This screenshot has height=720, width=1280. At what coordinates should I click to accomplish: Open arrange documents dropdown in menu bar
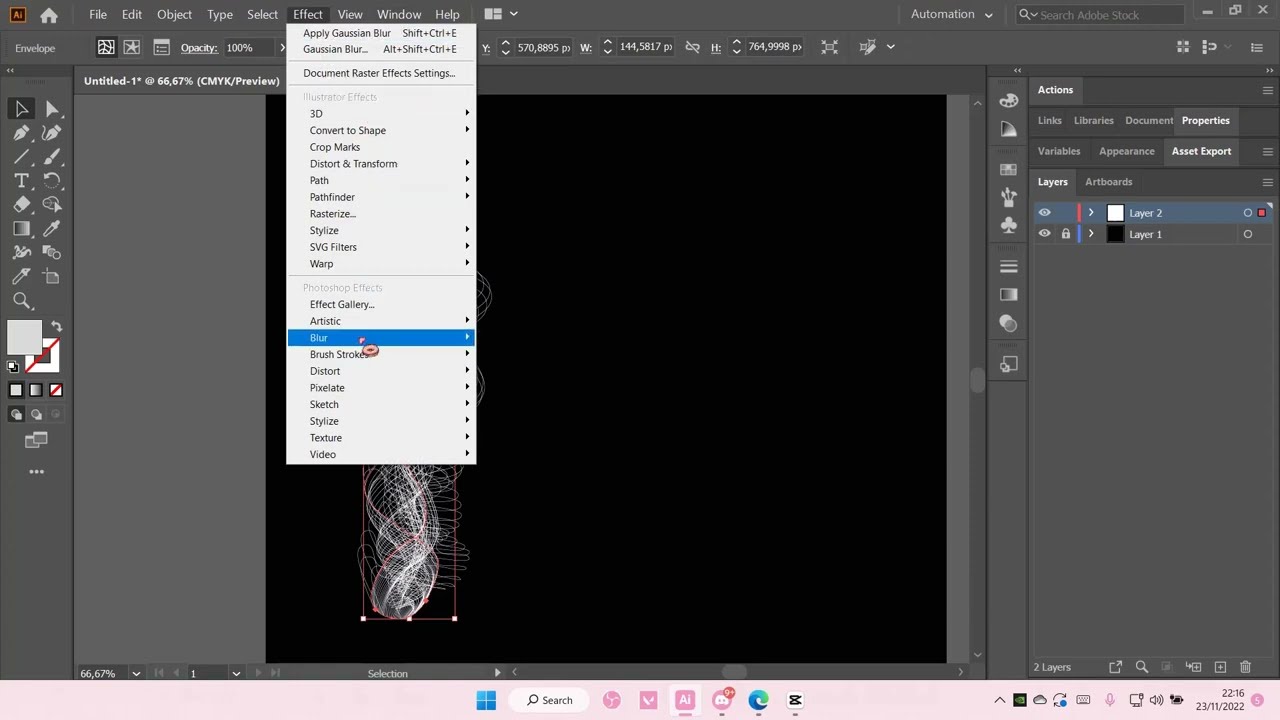(x=501, y=14)
